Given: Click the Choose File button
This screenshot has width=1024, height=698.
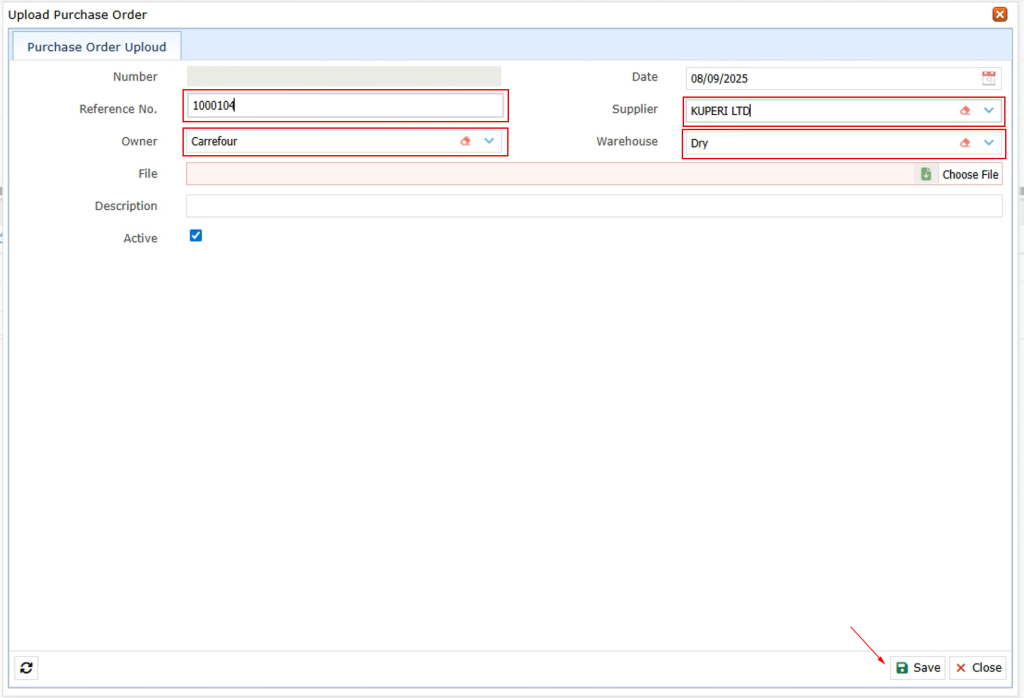Looking at the screenshot, I should click(x=969, y=174).
